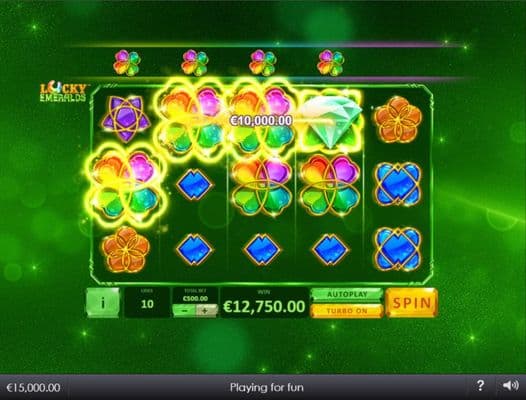The image size is (526, 400).
Task: Decrease total bet with minus button
Action: [184, 311]
